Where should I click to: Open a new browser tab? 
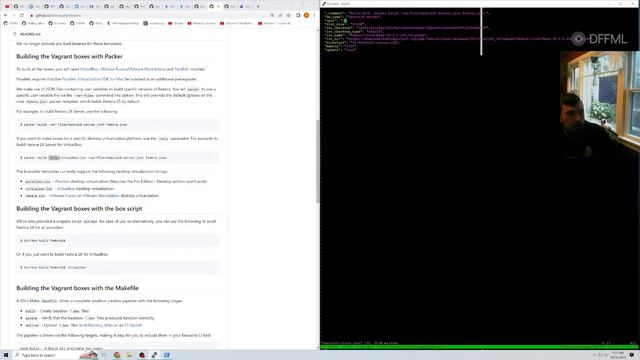(x=258, y=7)
